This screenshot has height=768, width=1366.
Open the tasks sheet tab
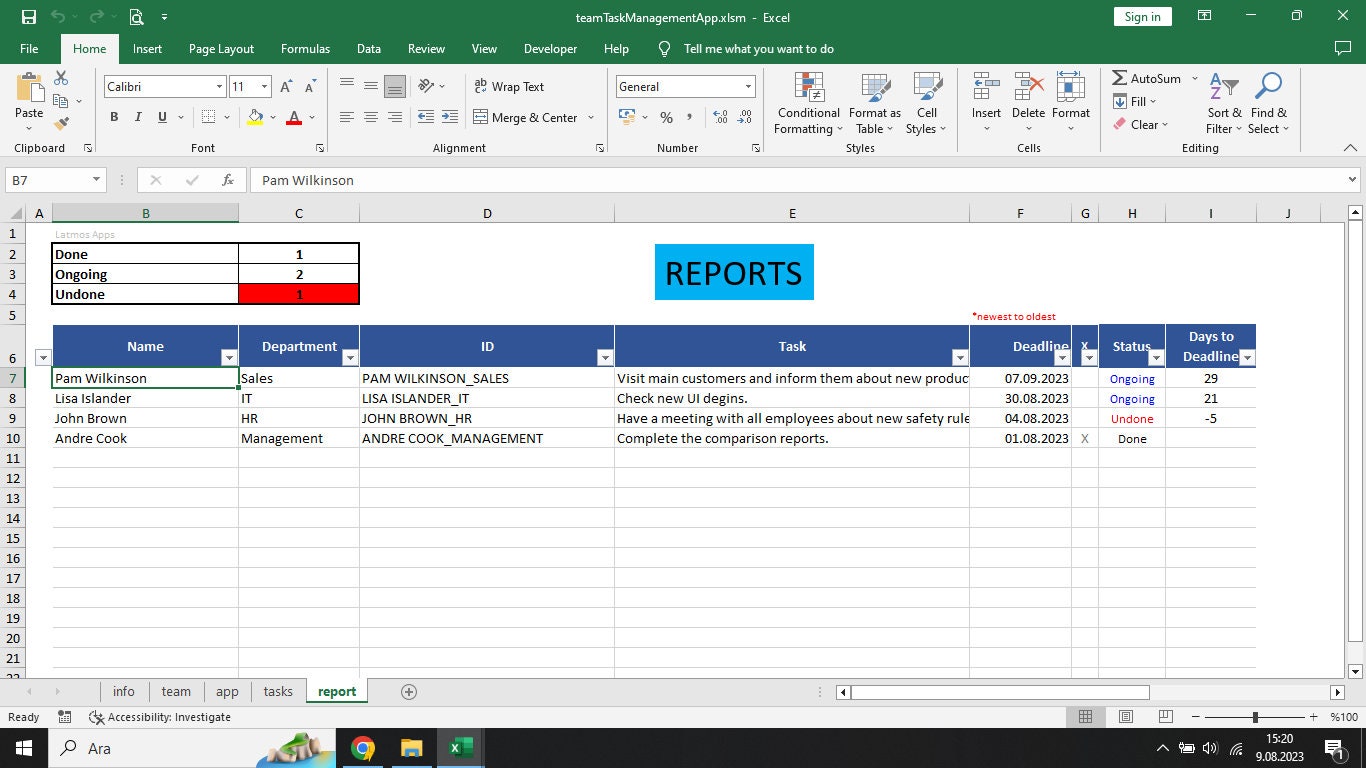[277, 691]
